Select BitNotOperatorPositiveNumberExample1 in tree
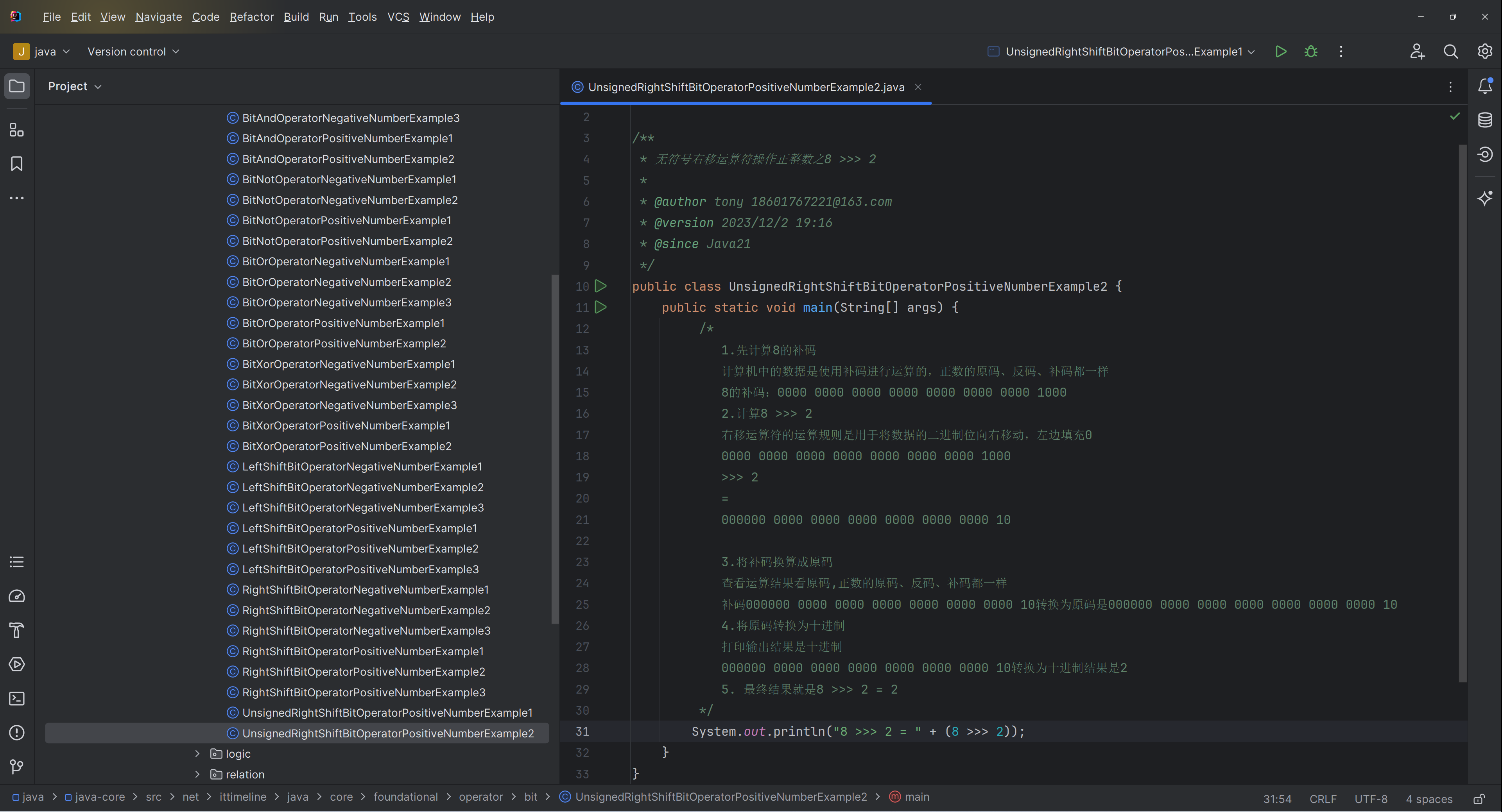 [x=346, y=220]
